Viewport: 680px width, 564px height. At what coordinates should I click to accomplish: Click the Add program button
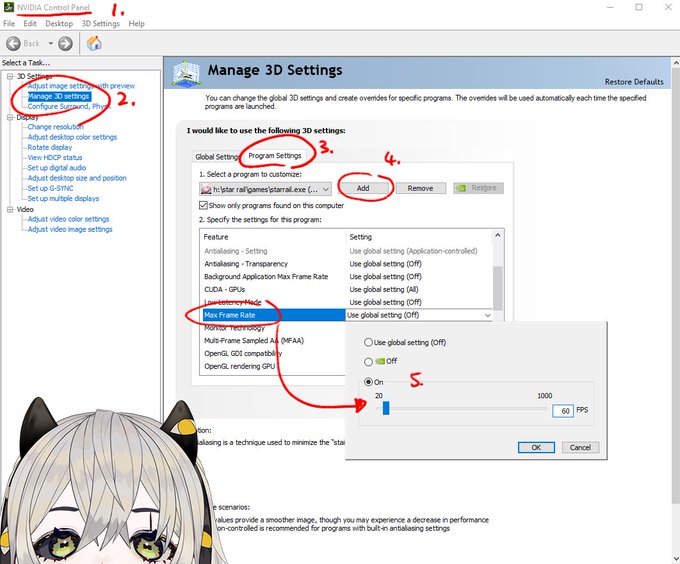363,188
